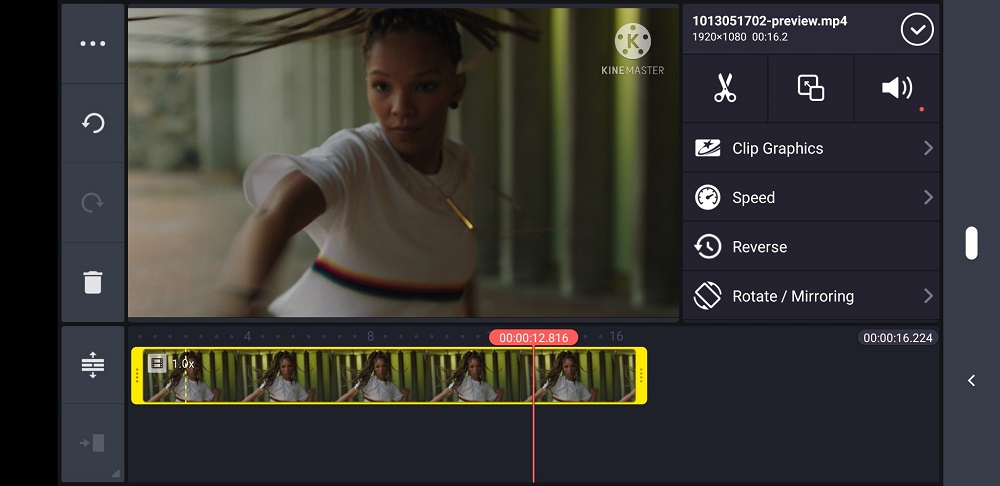Open the three-dots more options menu

[x=92, y=44]
